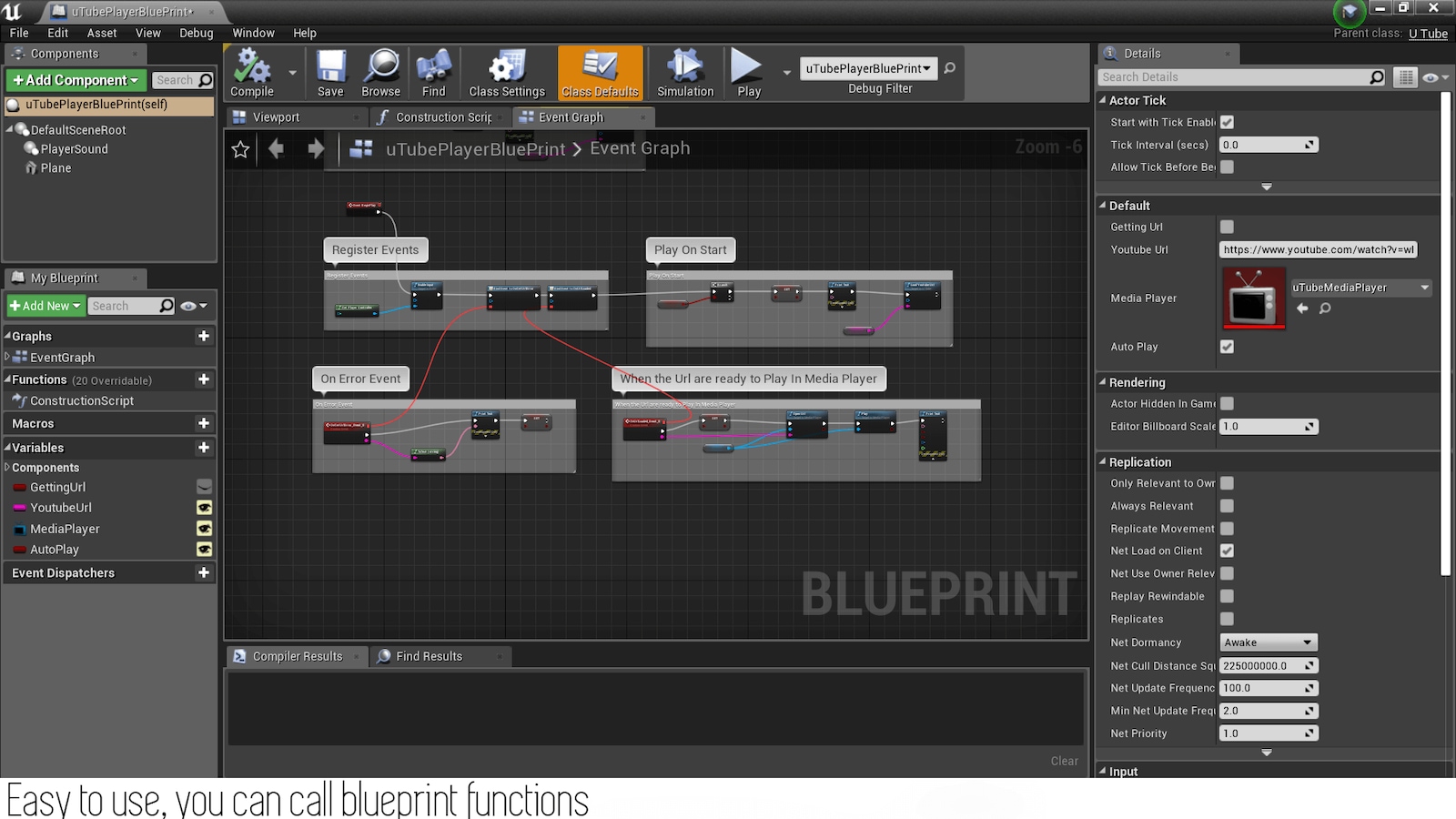Click the Add Component button
Screen dimensions: 1456x819
pyautogui.click(x=75, y=80)
